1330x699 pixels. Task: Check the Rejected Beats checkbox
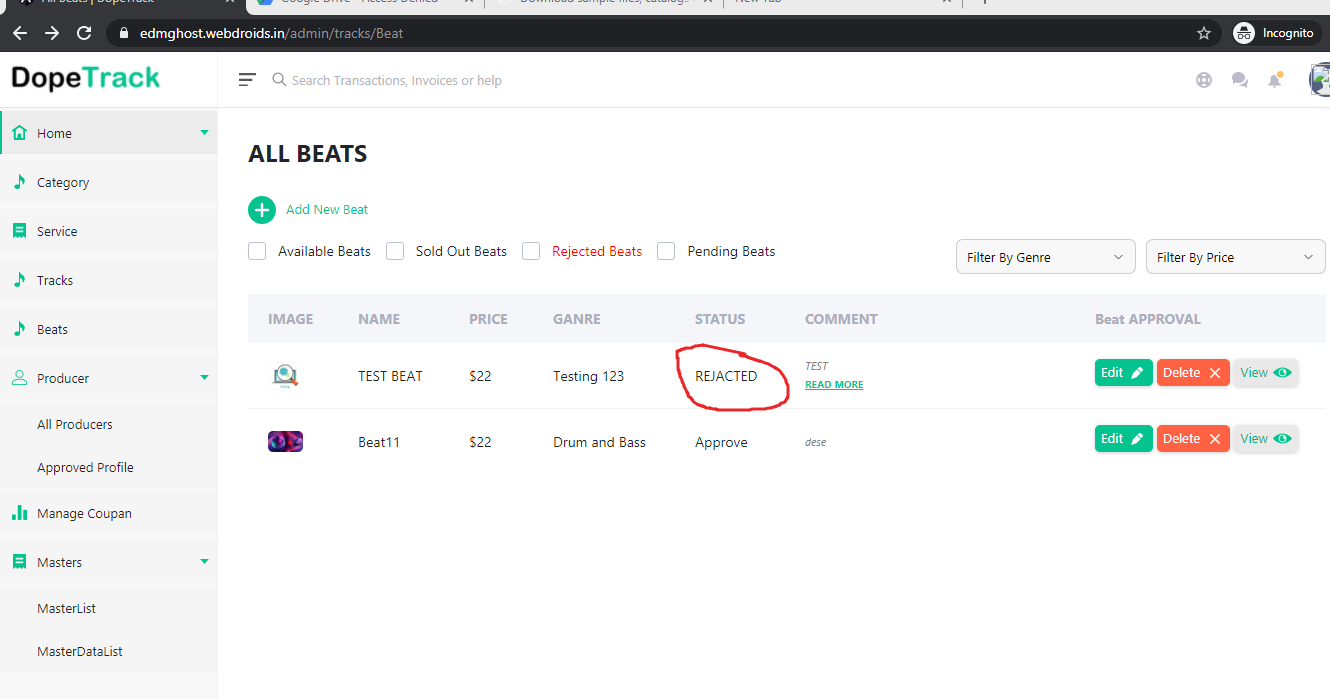pyautogui.click(x=531, y=251)
